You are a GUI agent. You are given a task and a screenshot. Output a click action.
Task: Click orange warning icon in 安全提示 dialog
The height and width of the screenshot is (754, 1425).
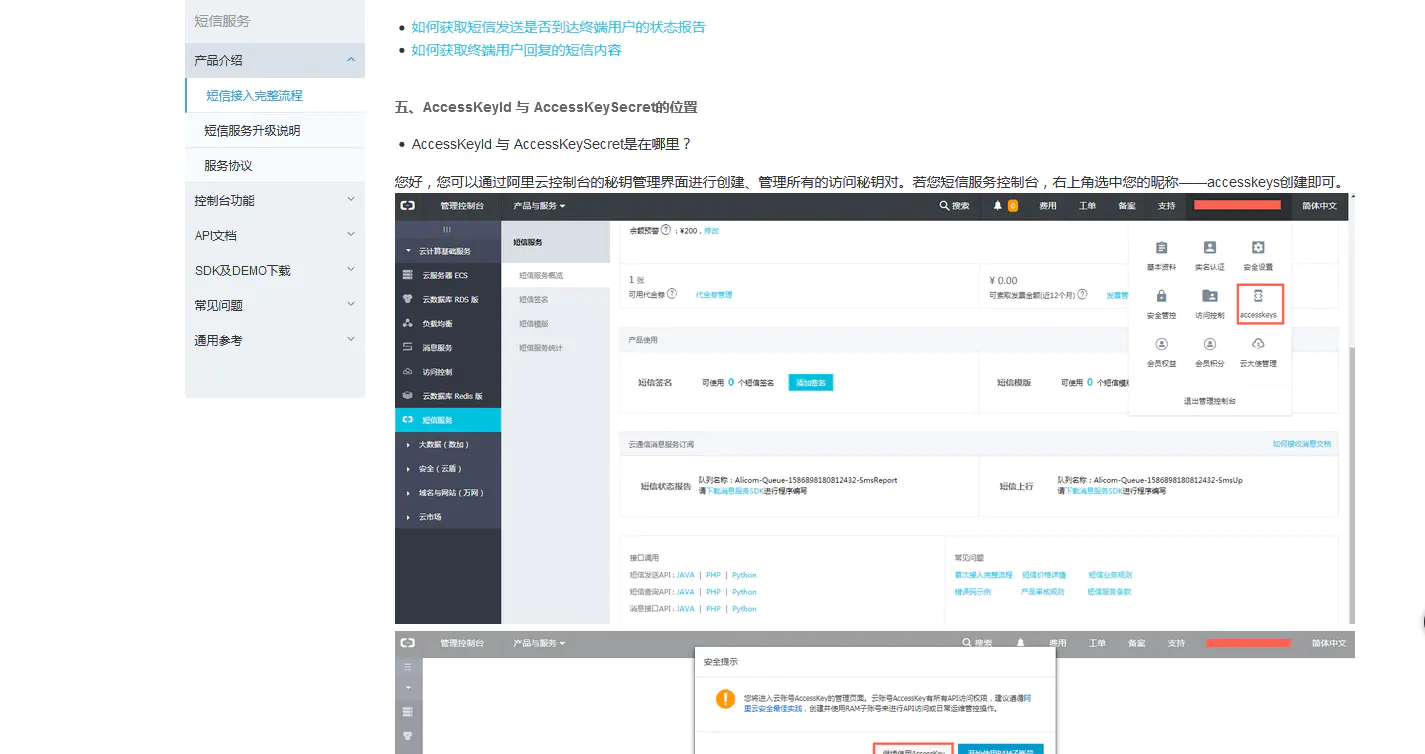click(725, 699)
